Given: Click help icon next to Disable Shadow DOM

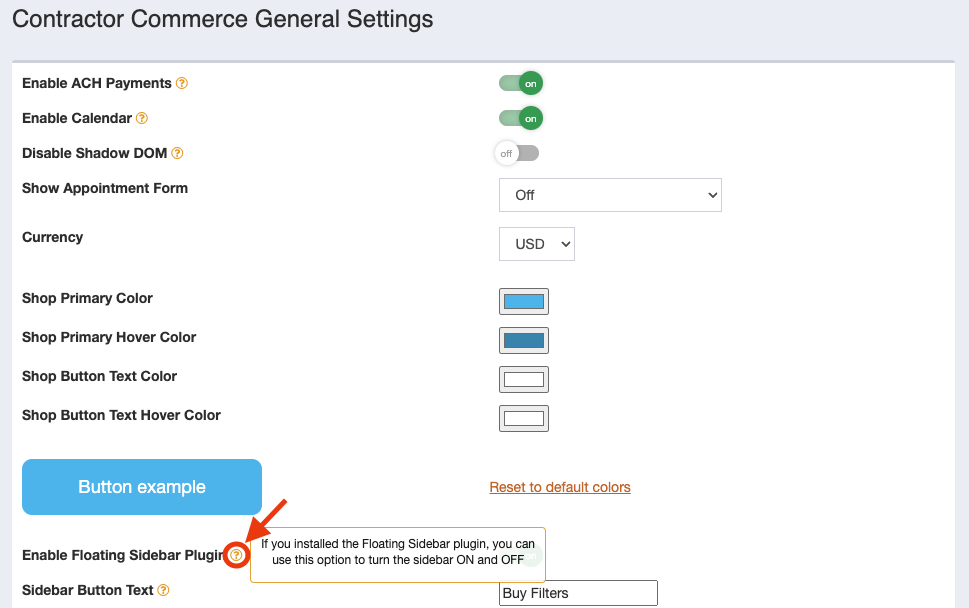Looking at the screenshot, I should [177, 153].
